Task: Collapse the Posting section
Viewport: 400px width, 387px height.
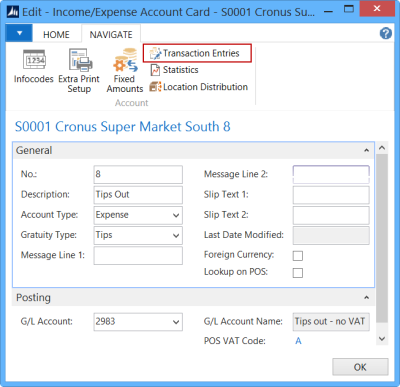Action: tap(366, 297)
